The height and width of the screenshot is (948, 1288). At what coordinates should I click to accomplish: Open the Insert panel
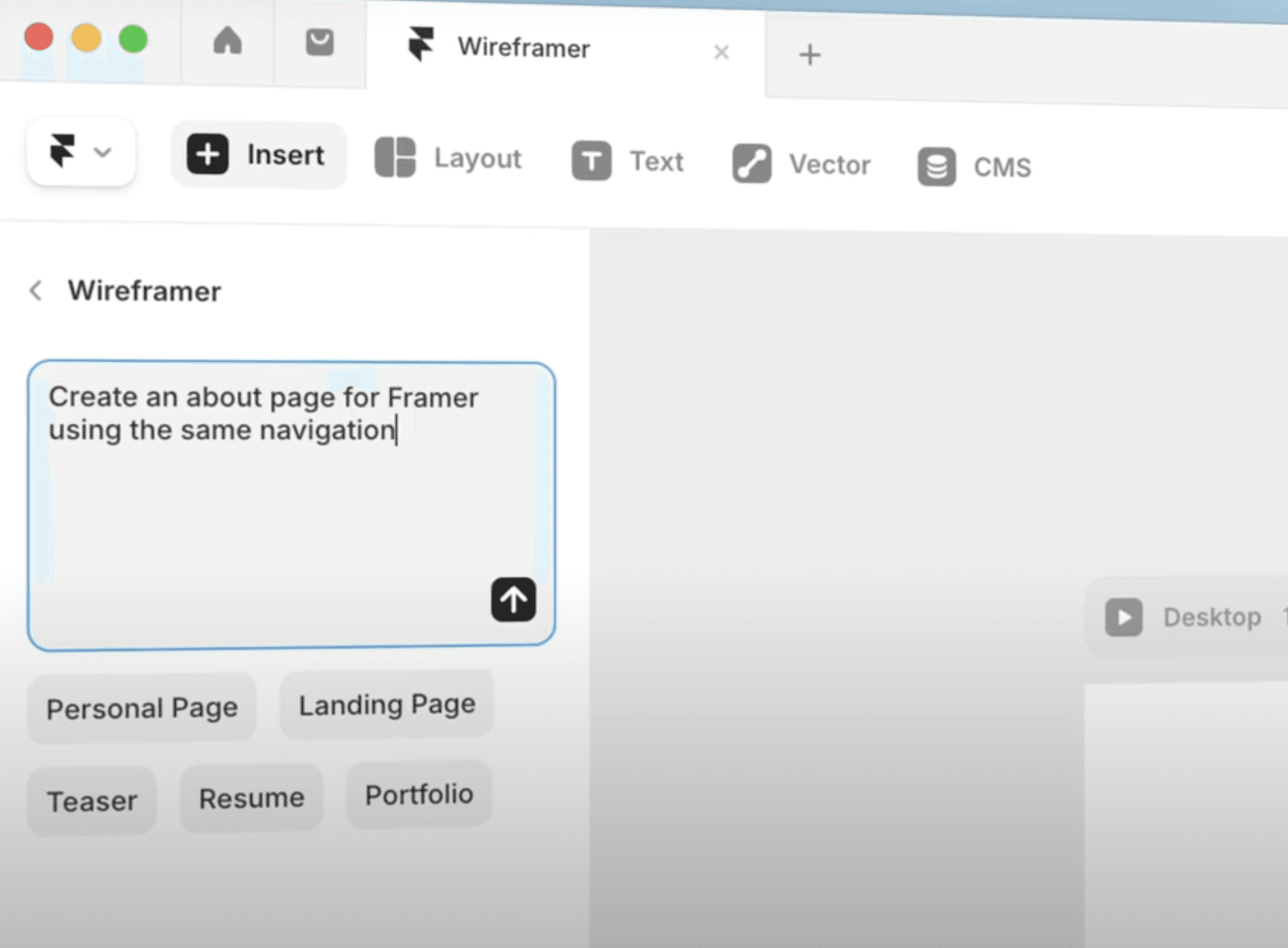click(x=259, y=155)
